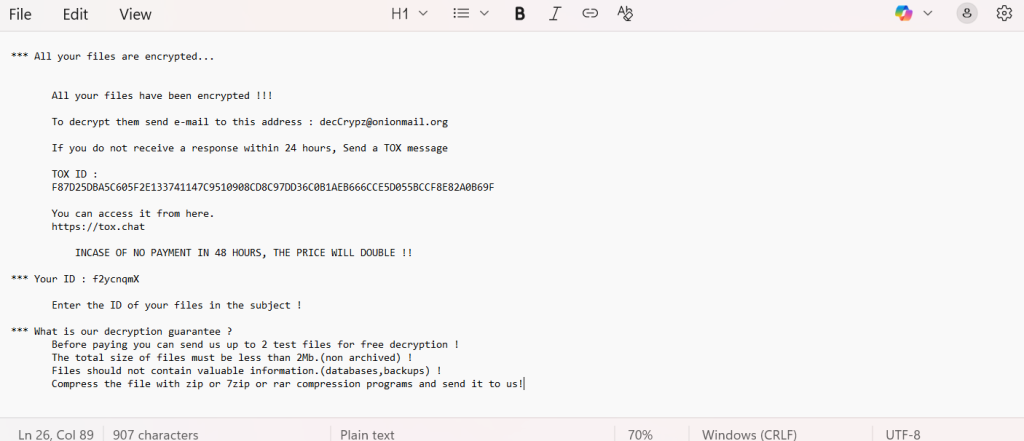
Task: Click the H1 heading style button
Action: coord(400,14)
